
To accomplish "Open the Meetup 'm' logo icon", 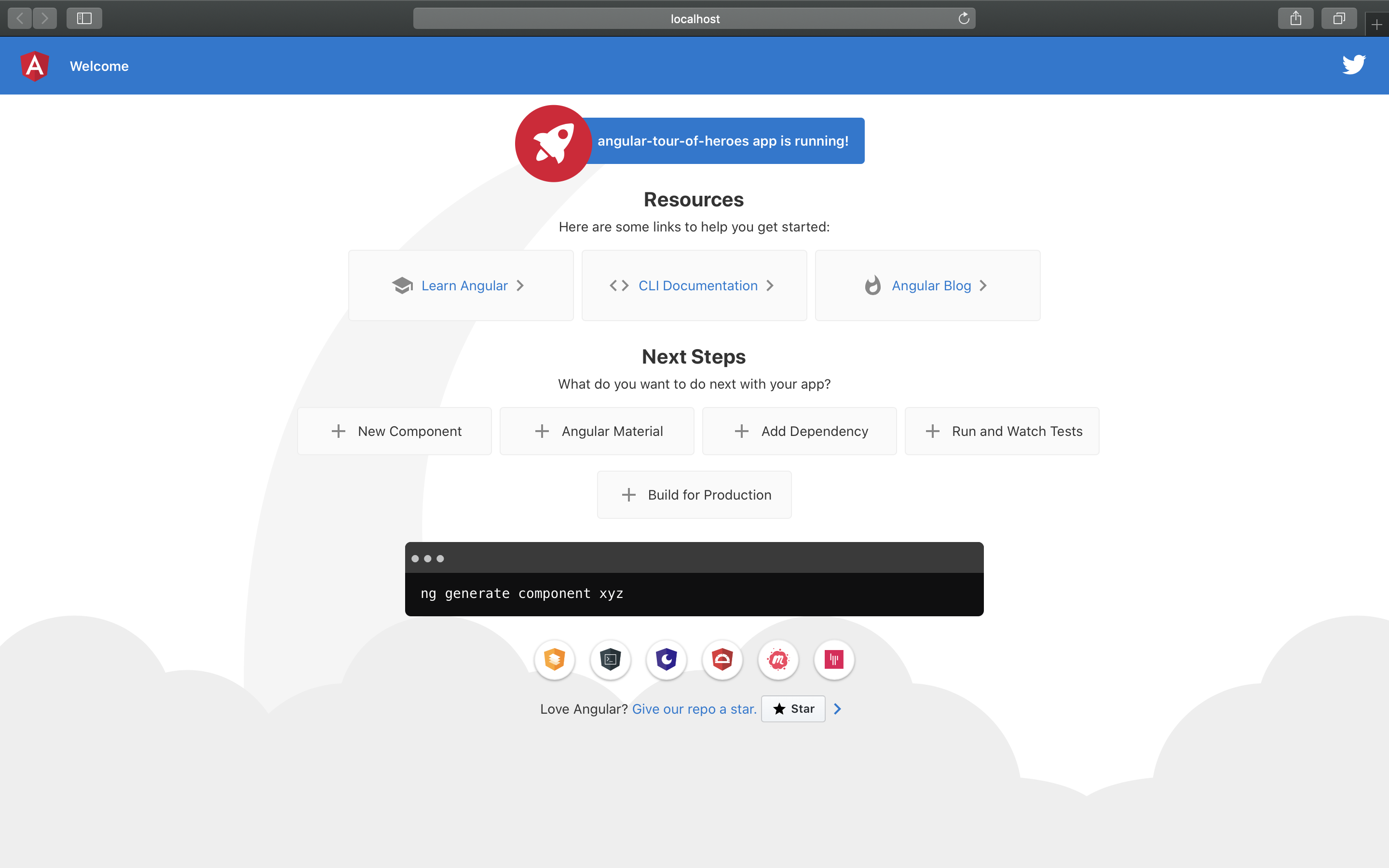I will 778,660.
